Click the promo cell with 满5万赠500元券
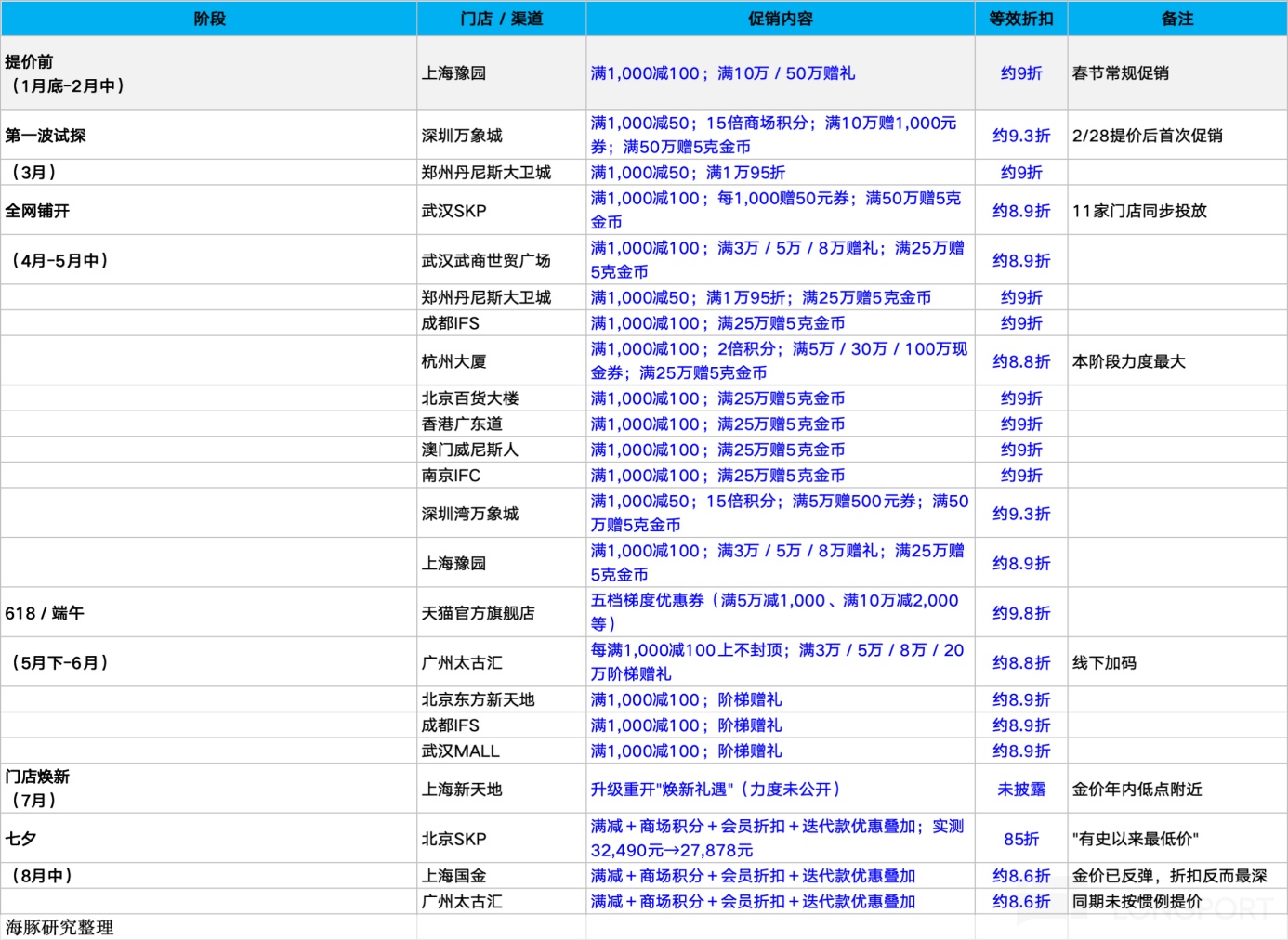 (781, 513)
